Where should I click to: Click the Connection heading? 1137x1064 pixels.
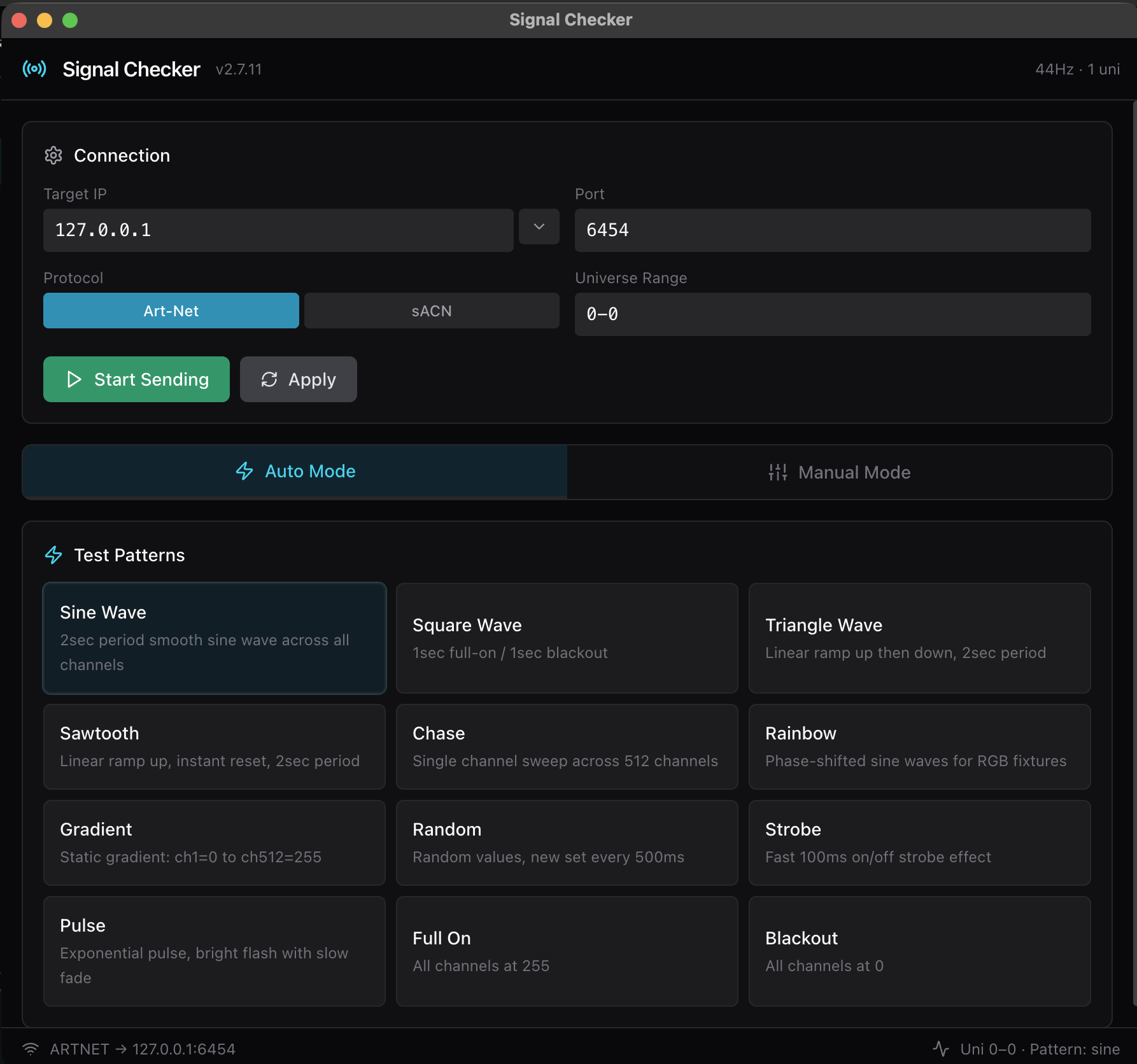click(x=122, y=155)
